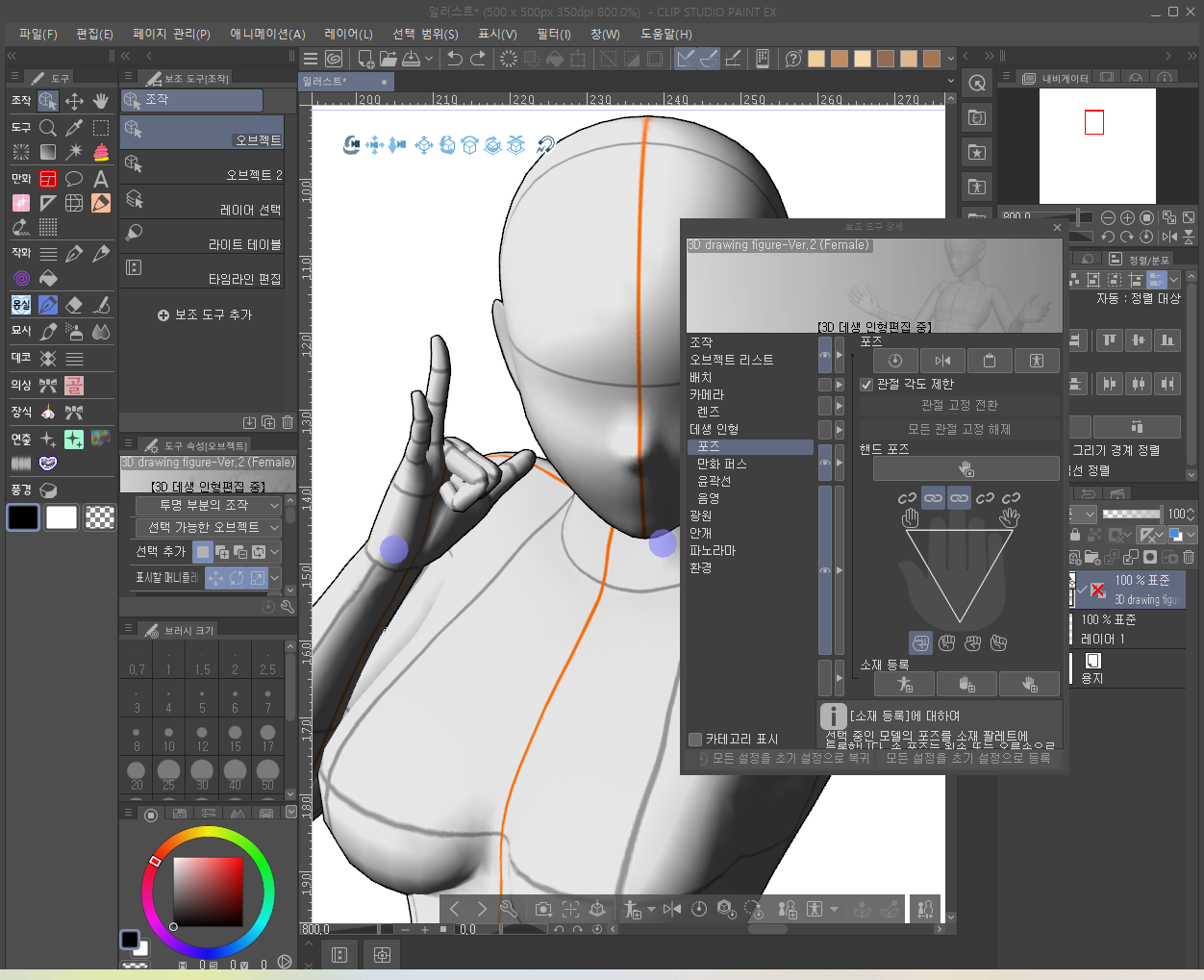This screenshot has width=1204, height=980.
Task: Click the transparent color swatch
Action: click(x=100, y=517)
